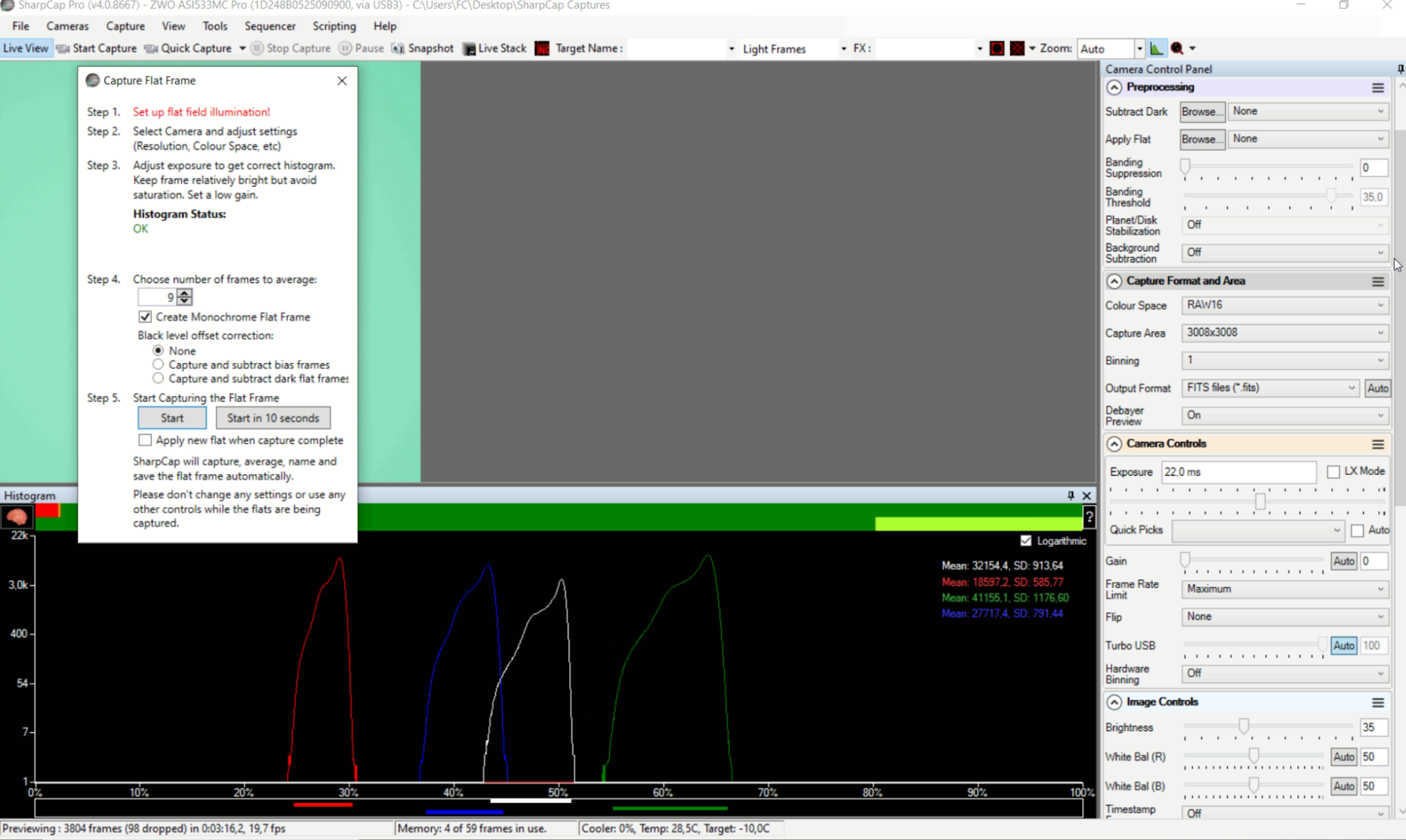Close the Capture Flat Frame dialog
The image size is (1406, 840).
[x=342, y=81]
